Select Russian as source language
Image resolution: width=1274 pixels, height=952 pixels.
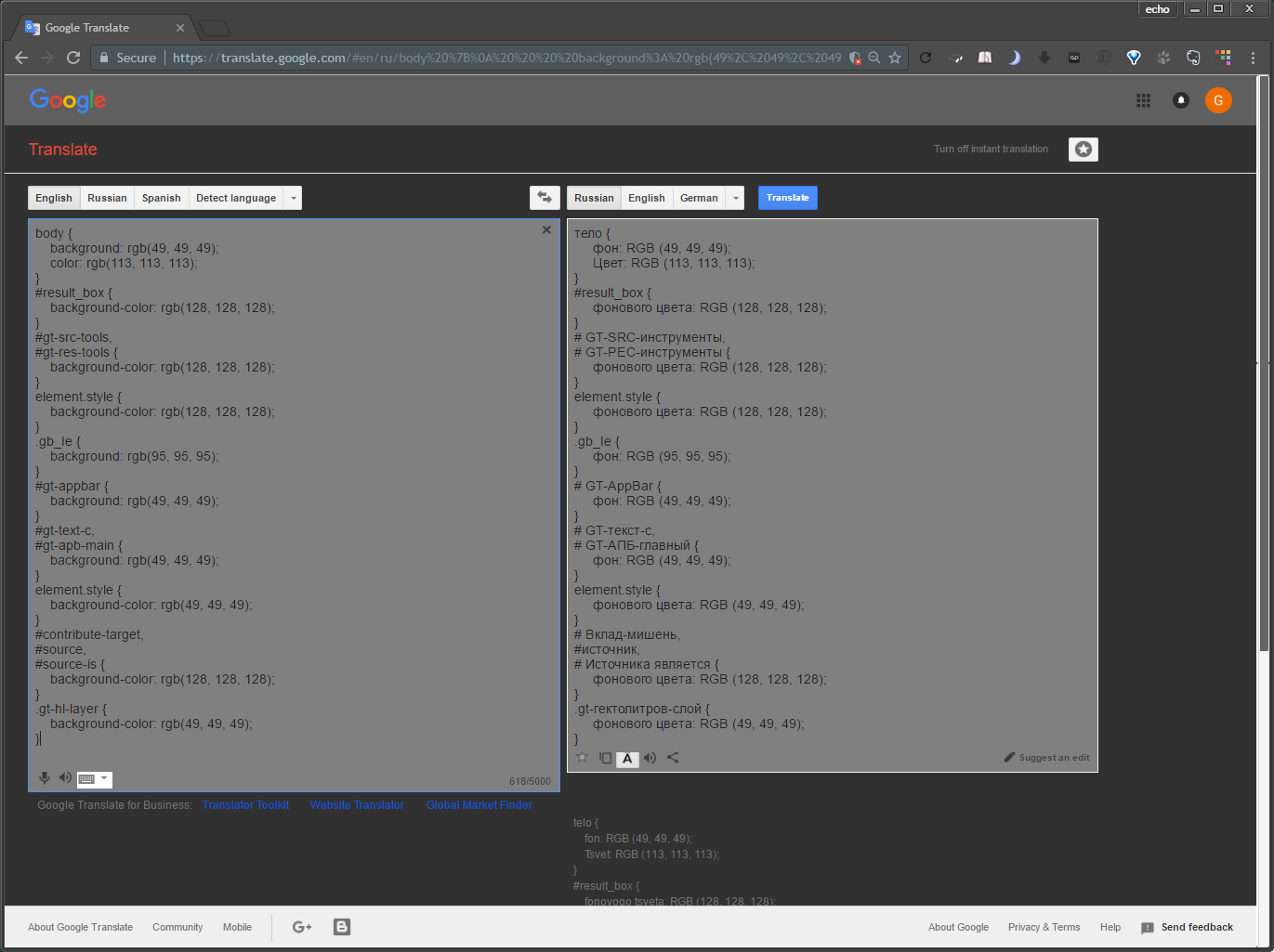pyautogui.click(x=107, y=198)
